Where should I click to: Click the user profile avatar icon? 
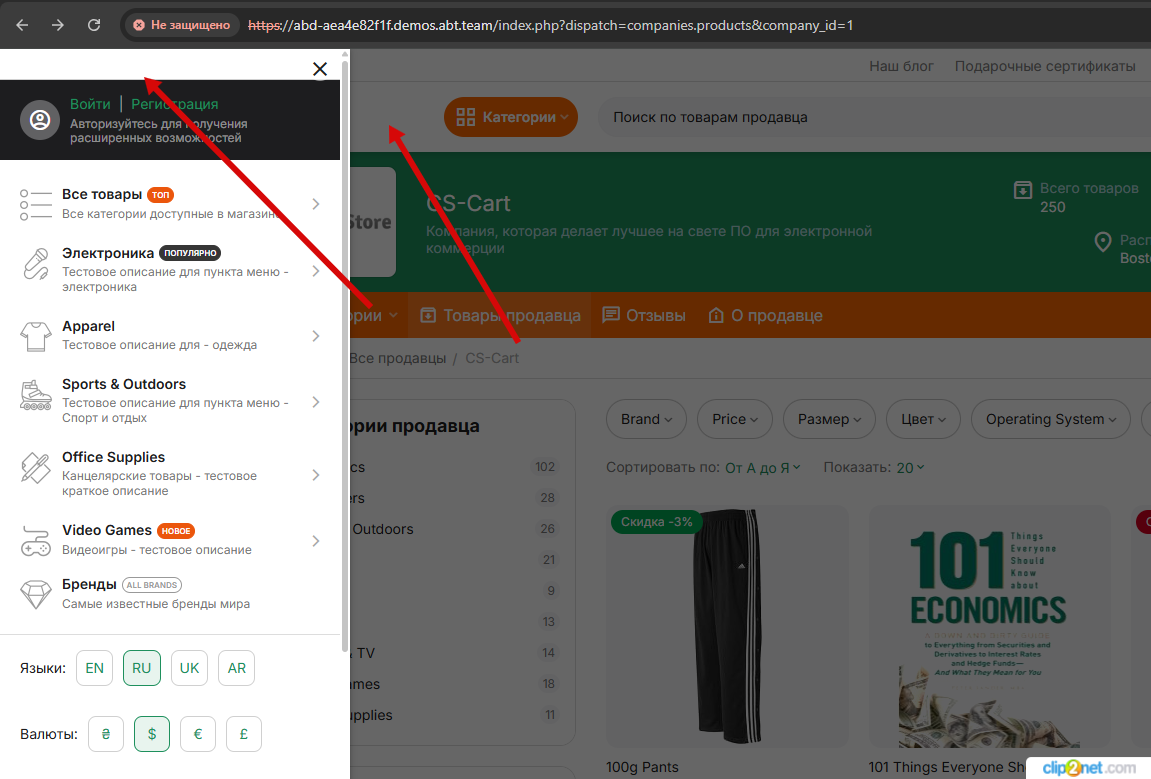pos(40,120)
